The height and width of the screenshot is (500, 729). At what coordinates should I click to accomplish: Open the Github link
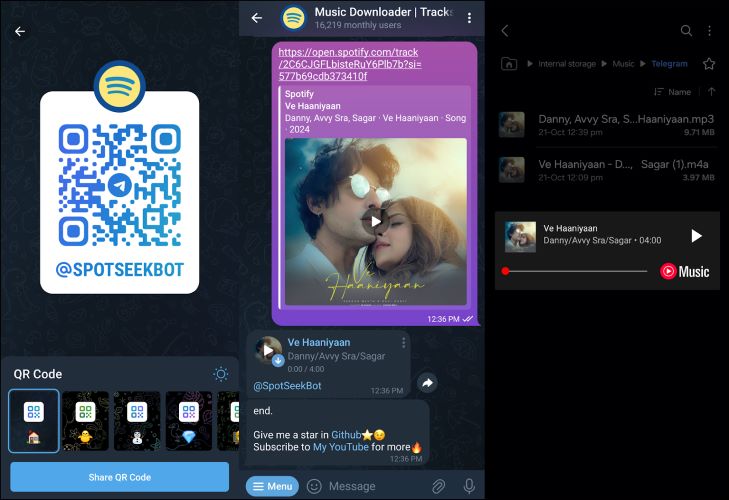pos(346,435)
